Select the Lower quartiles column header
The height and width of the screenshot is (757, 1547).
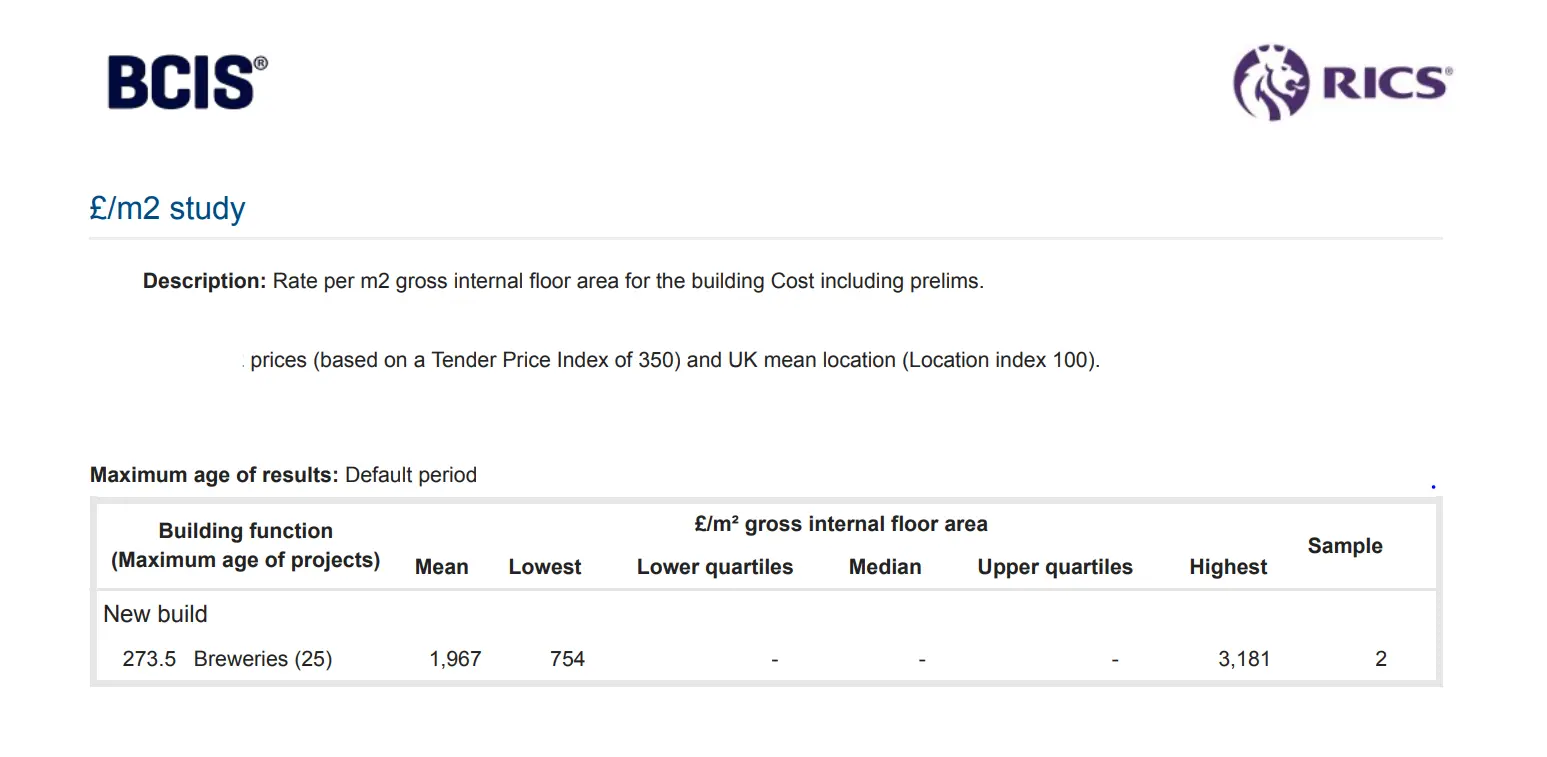[x=715, y=567]
